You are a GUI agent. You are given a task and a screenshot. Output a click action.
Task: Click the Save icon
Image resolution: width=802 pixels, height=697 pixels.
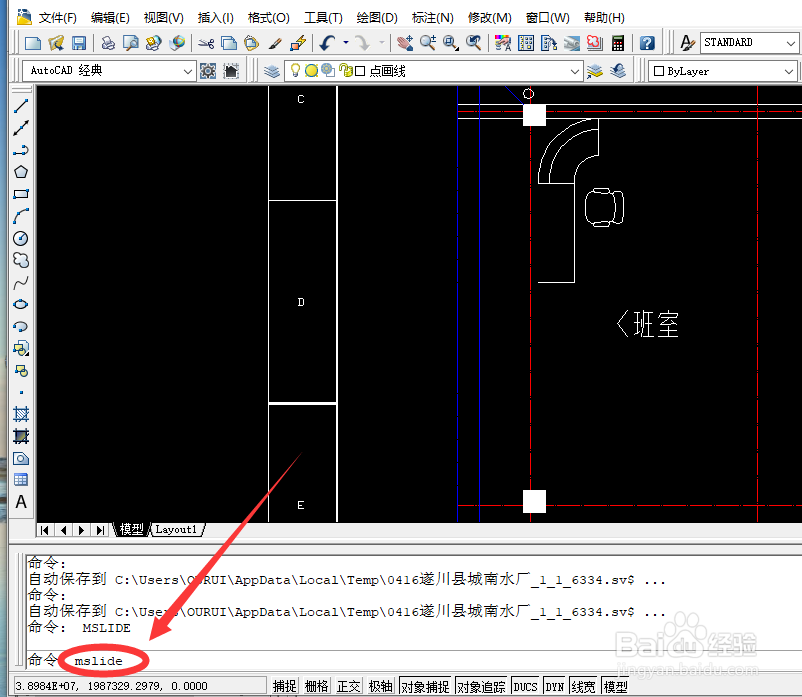click(79, 43)
